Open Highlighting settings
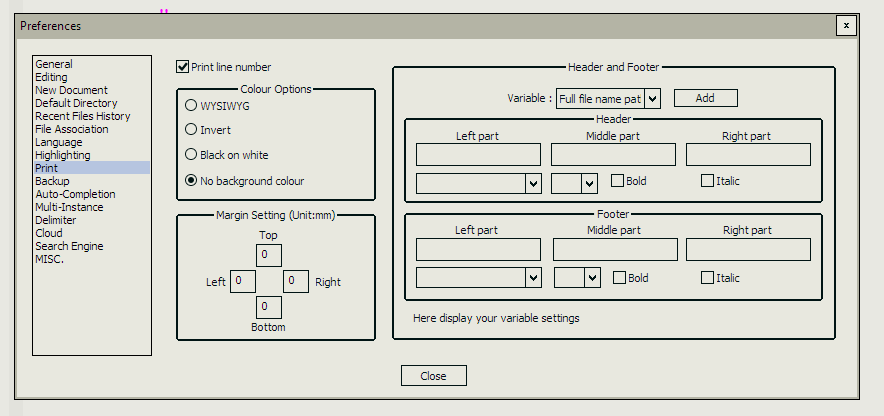 coord(91,155)
